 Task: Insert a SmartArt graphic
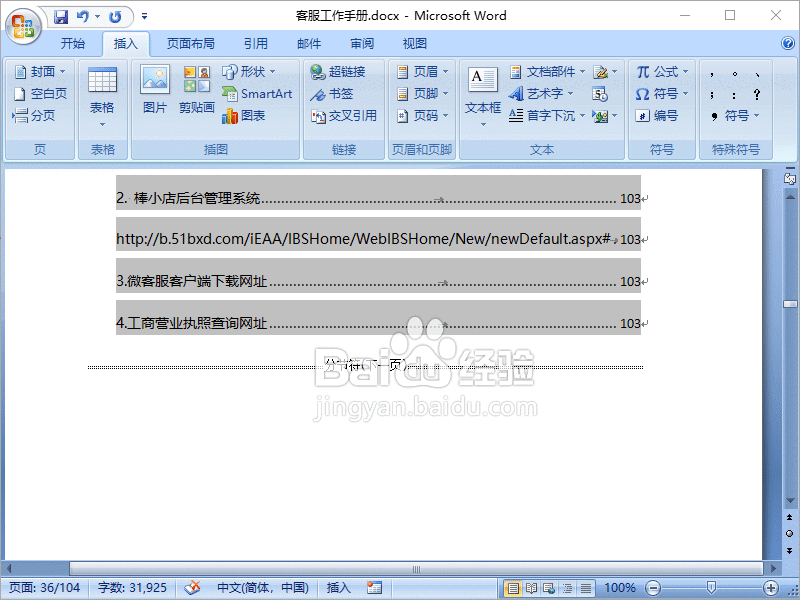click(258, 93)
